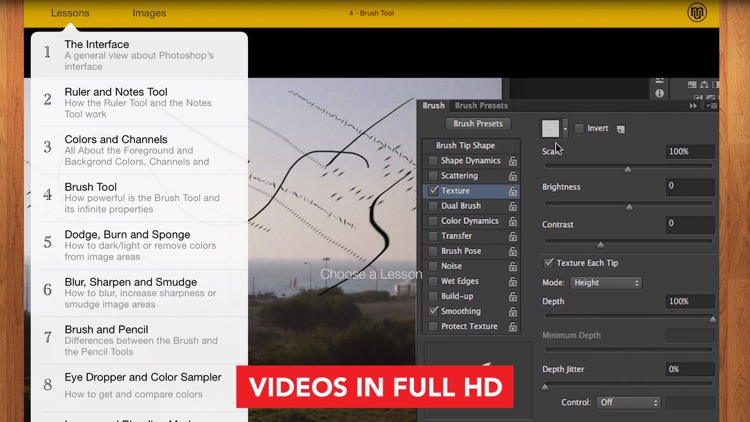Open lesson 2 Ruler and Notes Tool
Viewport: 750px width, 422px height.
[x=139, y=102]
